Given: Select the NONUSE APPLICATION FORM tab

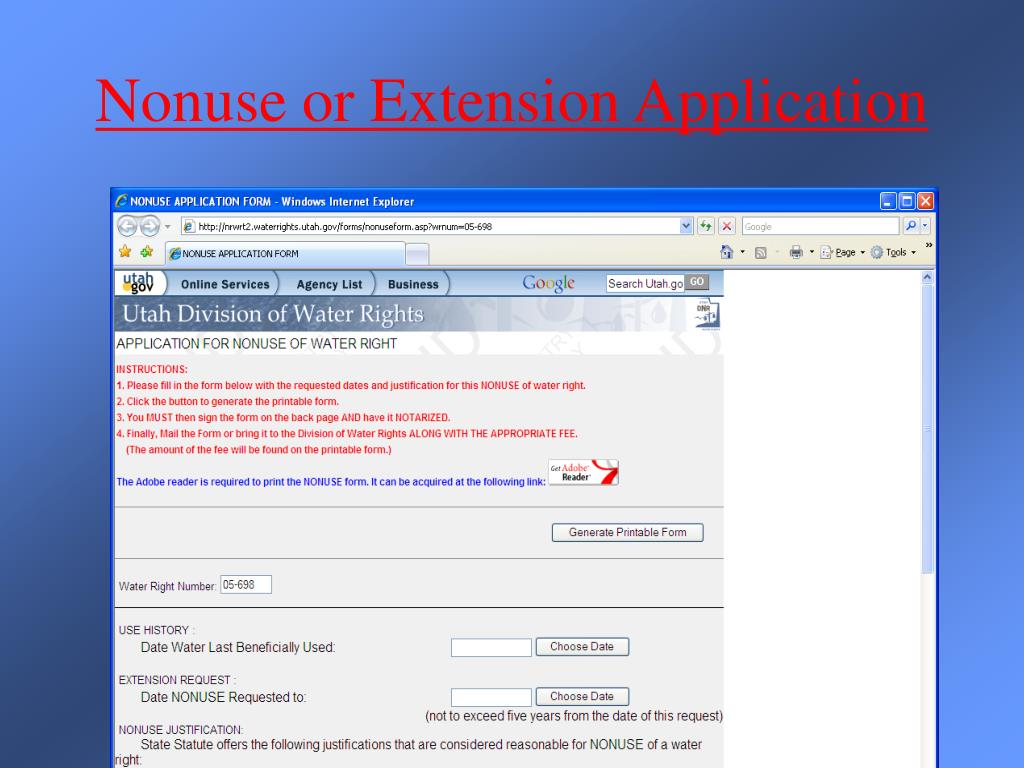Looking at the screenshot, I should click(x=285, y=253).
